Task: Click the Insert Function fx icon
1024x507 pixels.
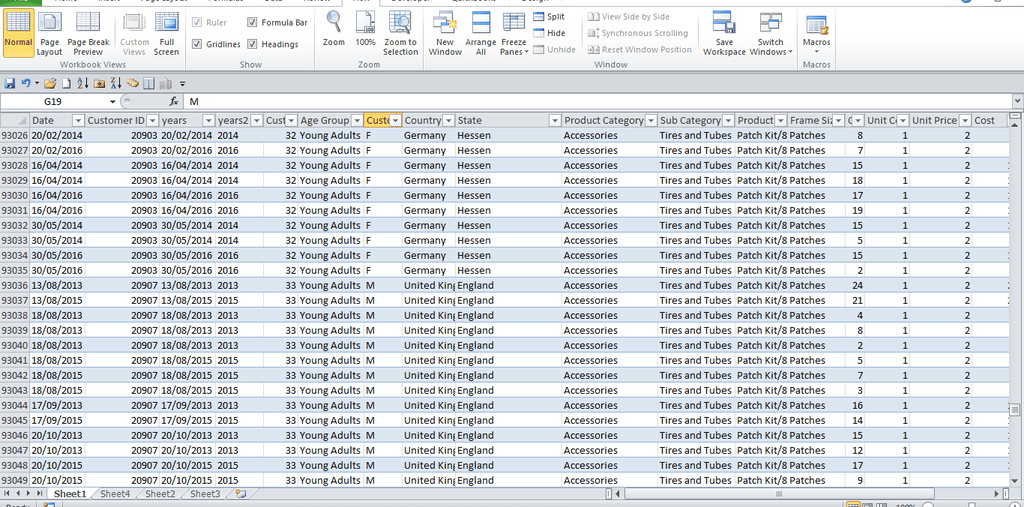Action: [174, 101]
